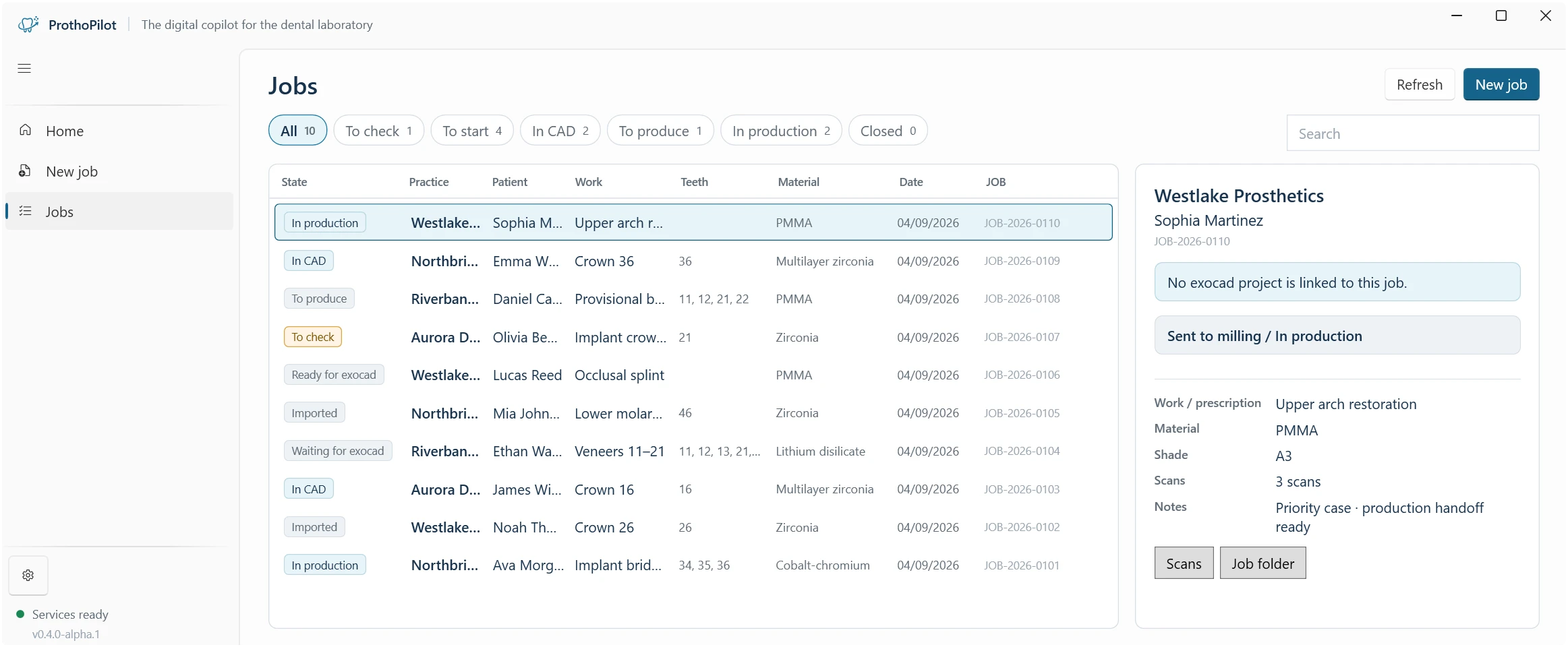Image resolution: width=1568 pixels, height=647 pixels.
Task: Click the Refresh button
Action: pyautogui.click(x=1420, y=85)
